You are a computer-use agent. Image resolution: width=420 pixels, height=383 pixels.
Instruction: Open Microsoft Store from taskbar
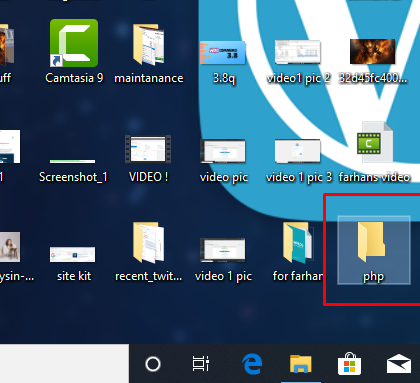click(349, 364)
